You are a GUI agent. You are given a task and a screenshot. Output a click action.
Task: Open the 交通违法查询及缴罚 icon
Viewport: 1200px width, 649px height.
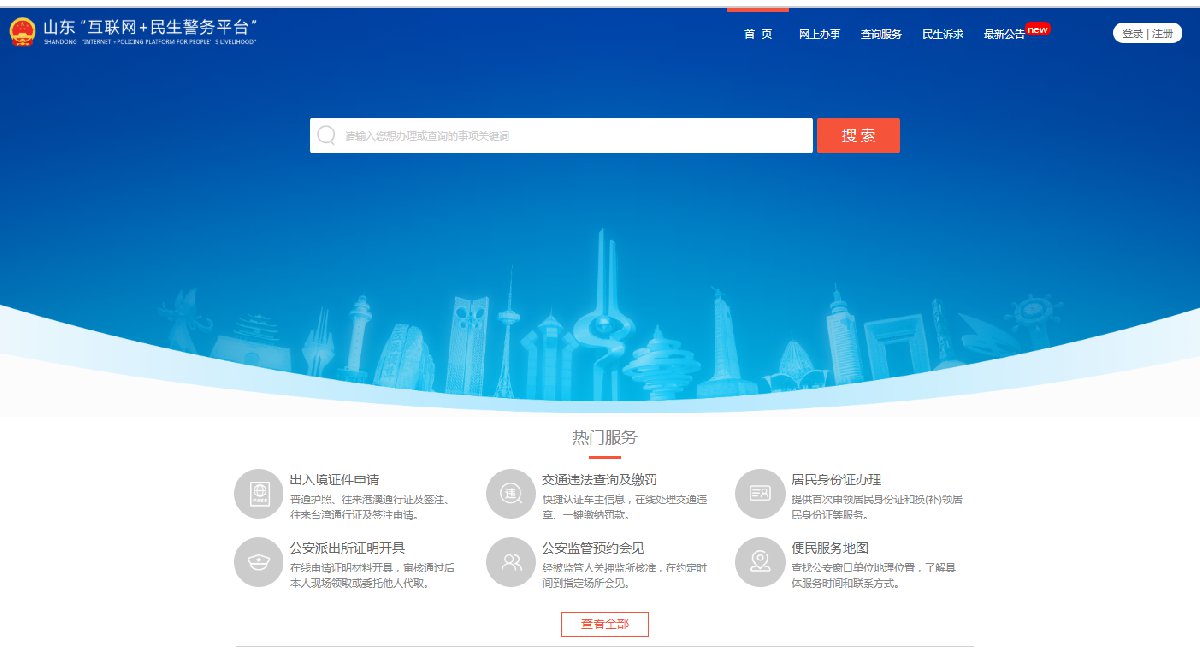pyautogui.click(x=511, y=493)
